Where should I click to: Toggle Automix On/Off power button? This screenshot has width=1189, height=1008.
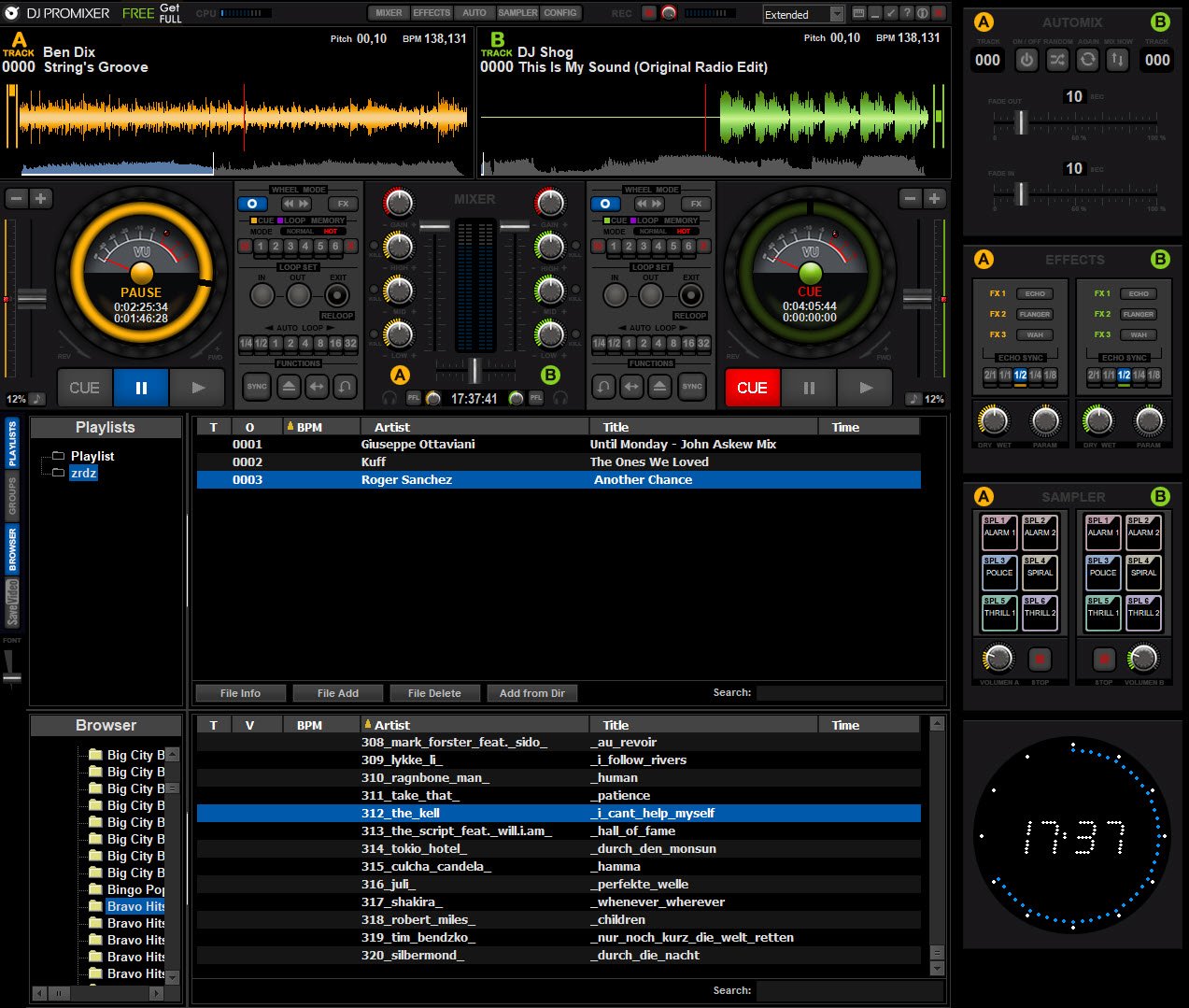coord(1026,60)
